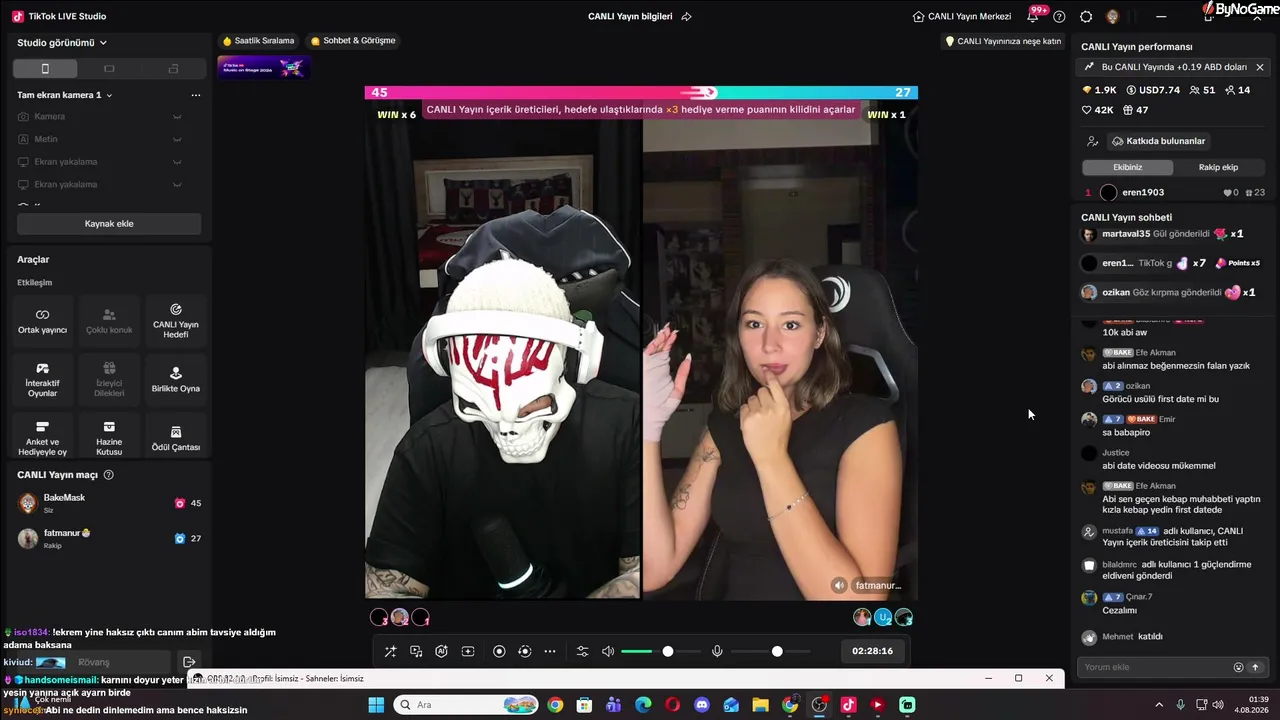The image size is (1280, 720).
Task: Open the notifications bell
Action: coord(1033,16)
